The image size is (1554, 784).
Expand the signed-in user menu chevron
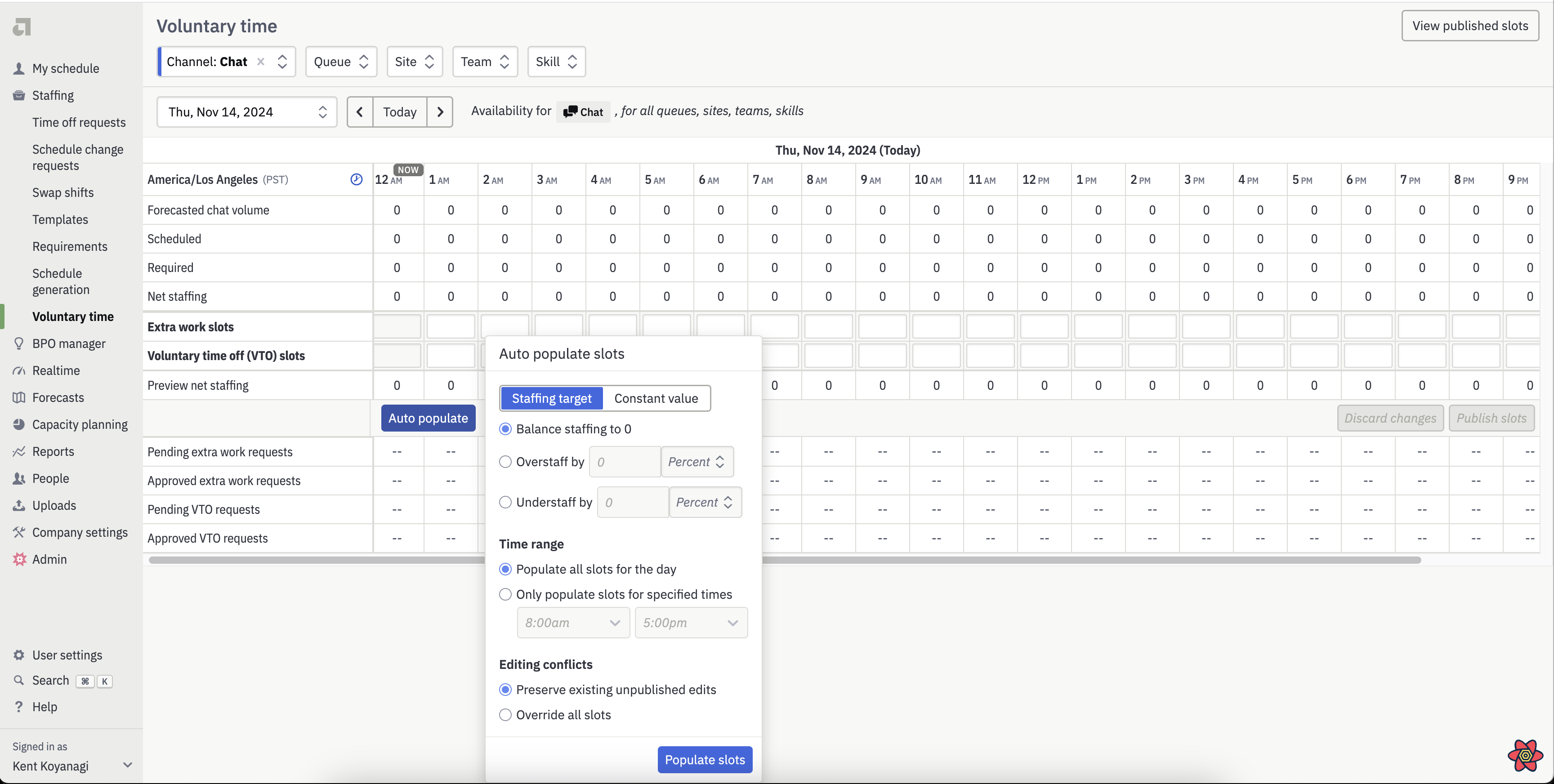tap(127, 765)
